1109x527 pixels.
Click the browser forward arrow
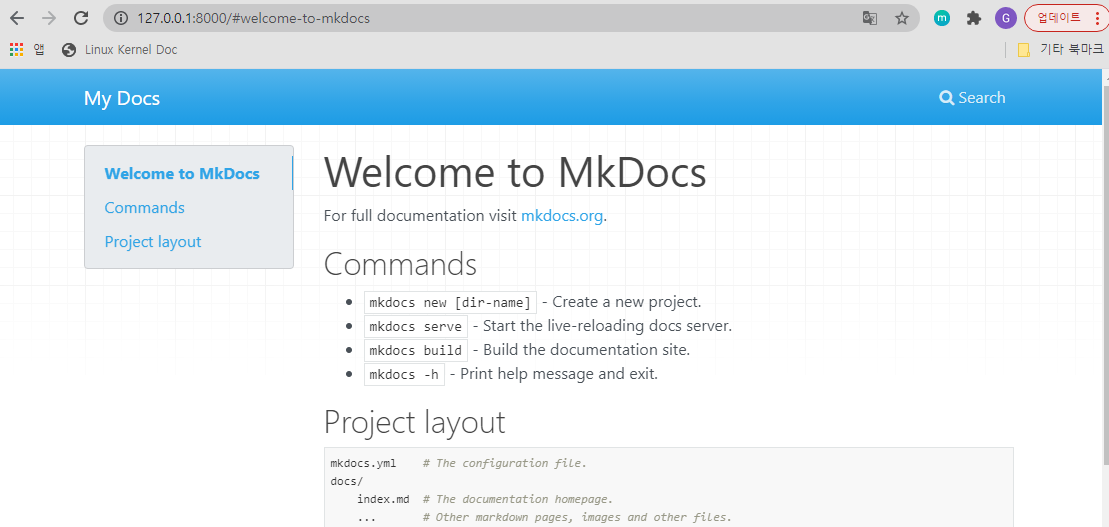[x=49, y=18]
